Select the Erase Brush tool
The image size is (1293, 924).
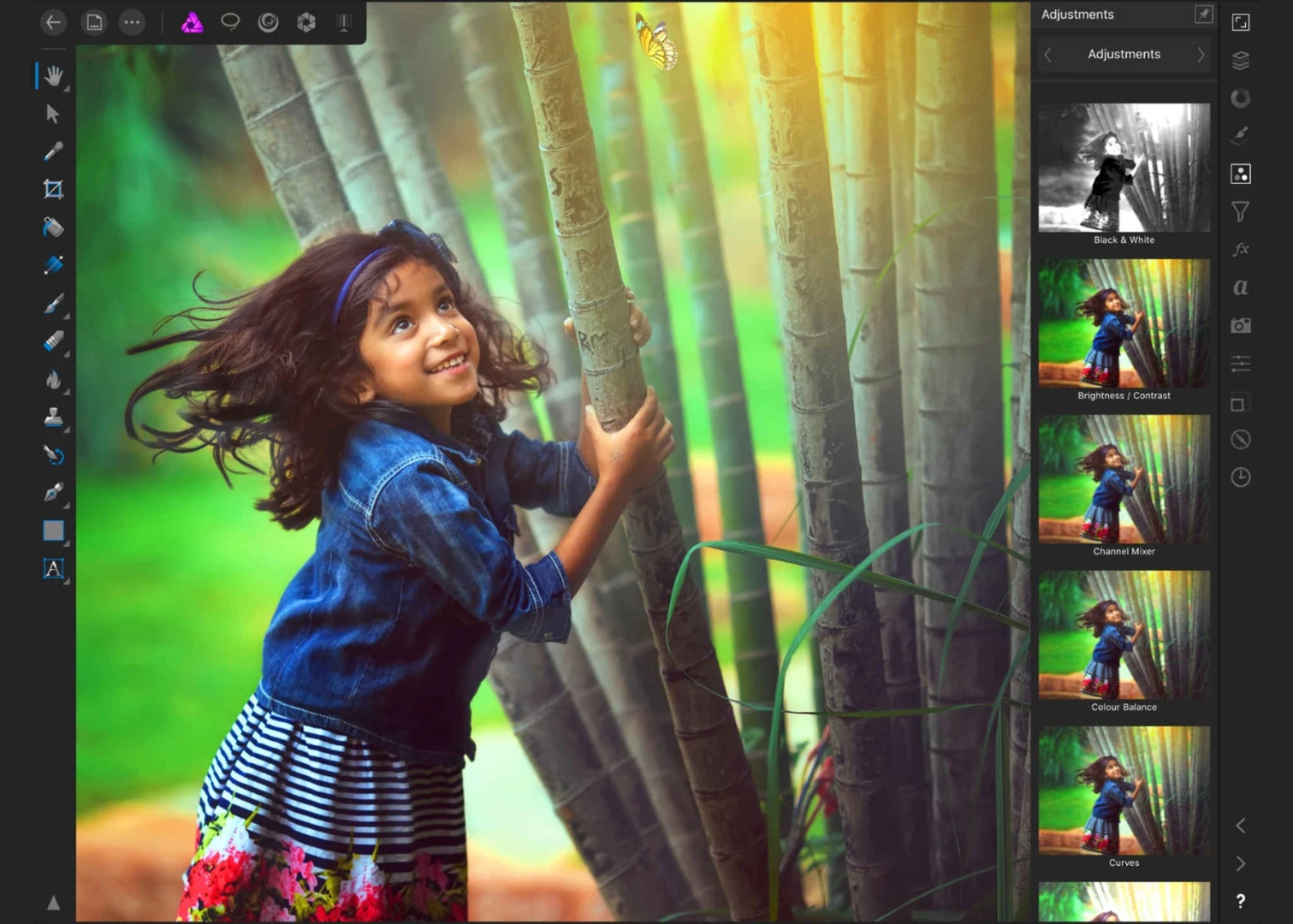[x=53, y=341]
